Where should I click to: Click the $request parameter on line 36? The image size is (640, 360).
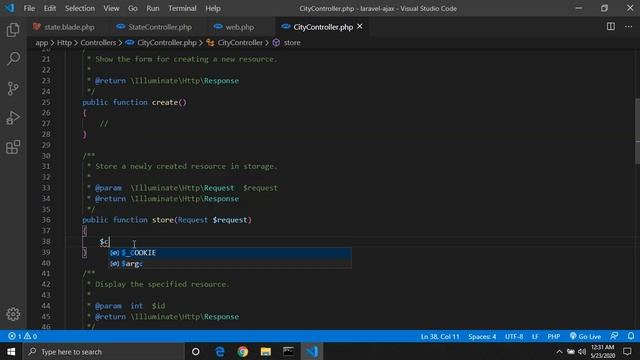[x=230, y=220]
